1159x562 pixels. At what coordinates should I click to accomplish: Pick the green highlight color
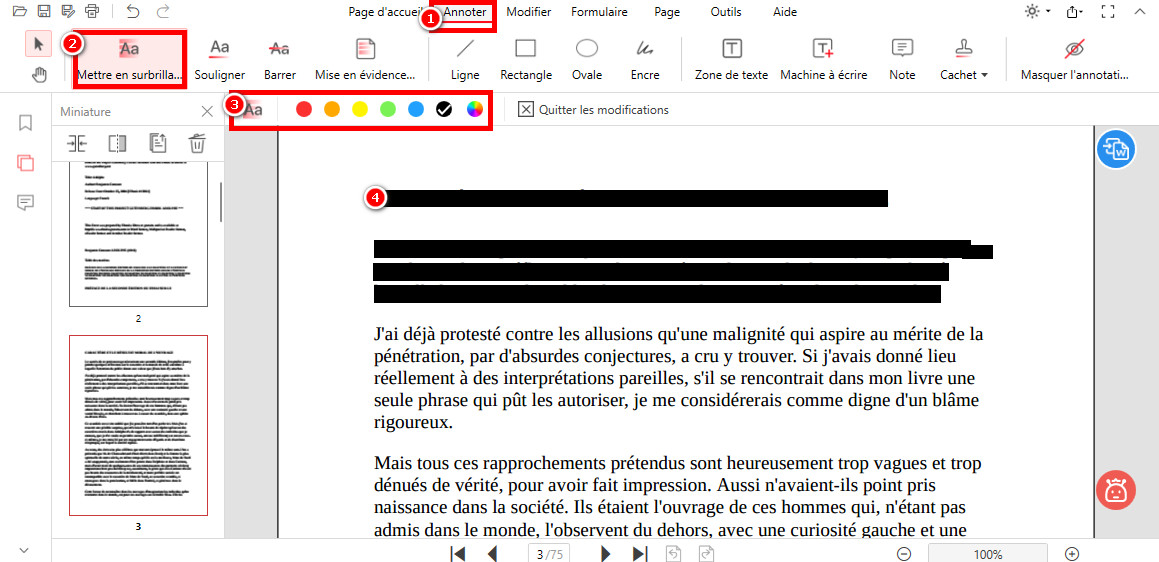(388, 109)
